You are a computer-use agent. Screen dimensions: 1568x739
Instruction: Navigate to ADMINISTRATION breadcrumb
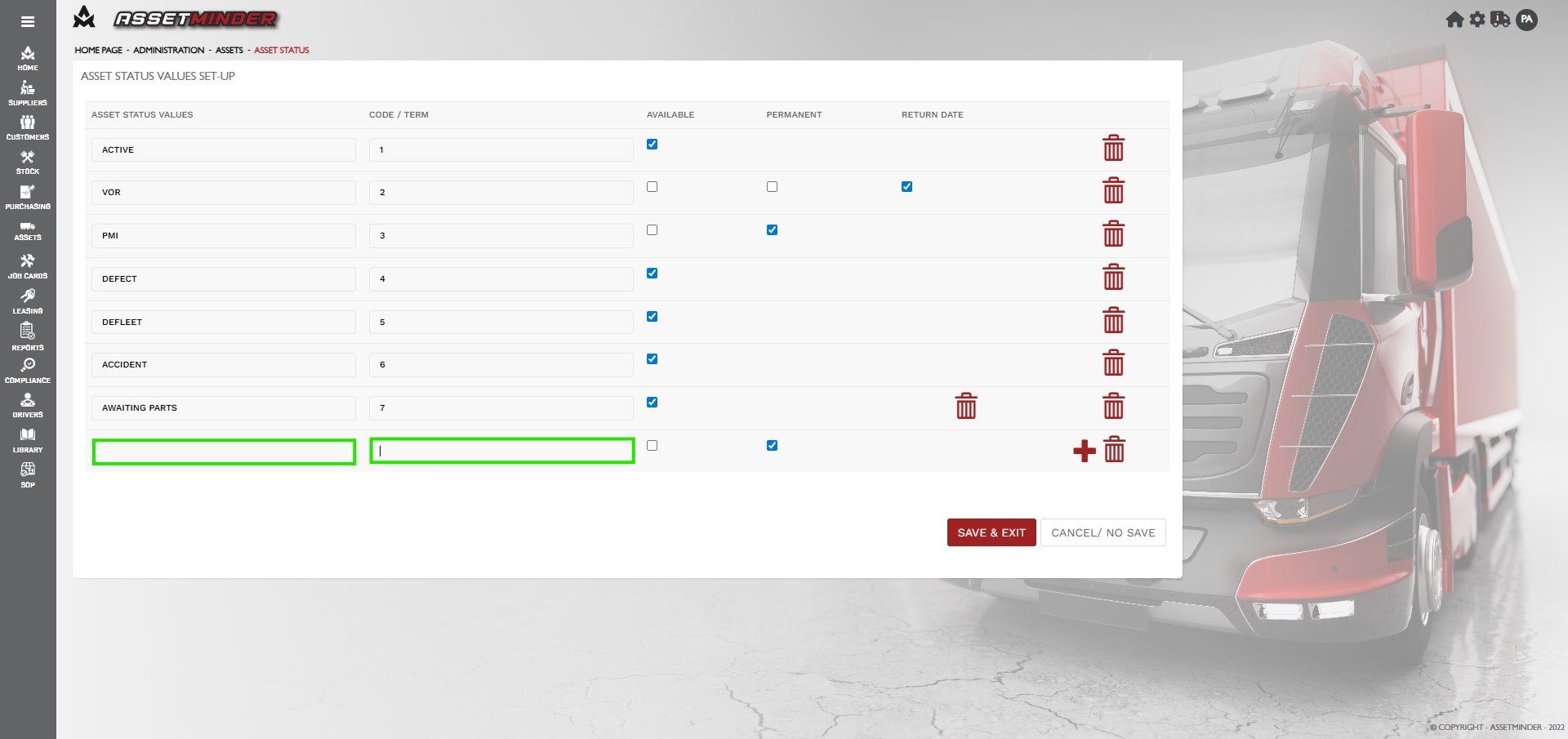[x=168, y=51]
